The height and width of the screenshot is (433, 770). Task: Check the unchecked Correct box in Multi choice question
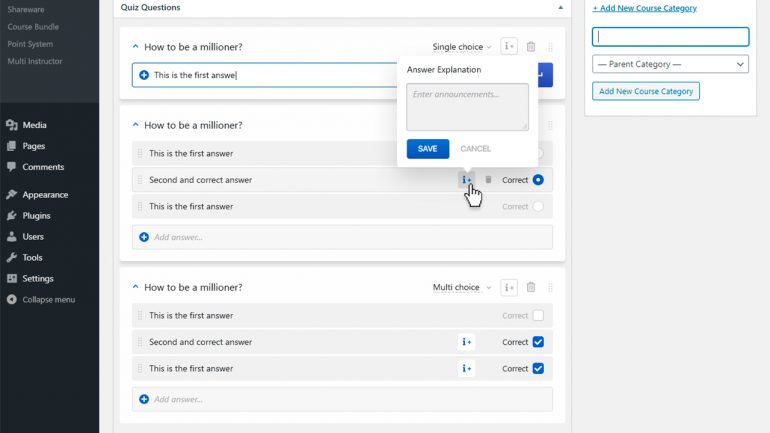[538, 315]
